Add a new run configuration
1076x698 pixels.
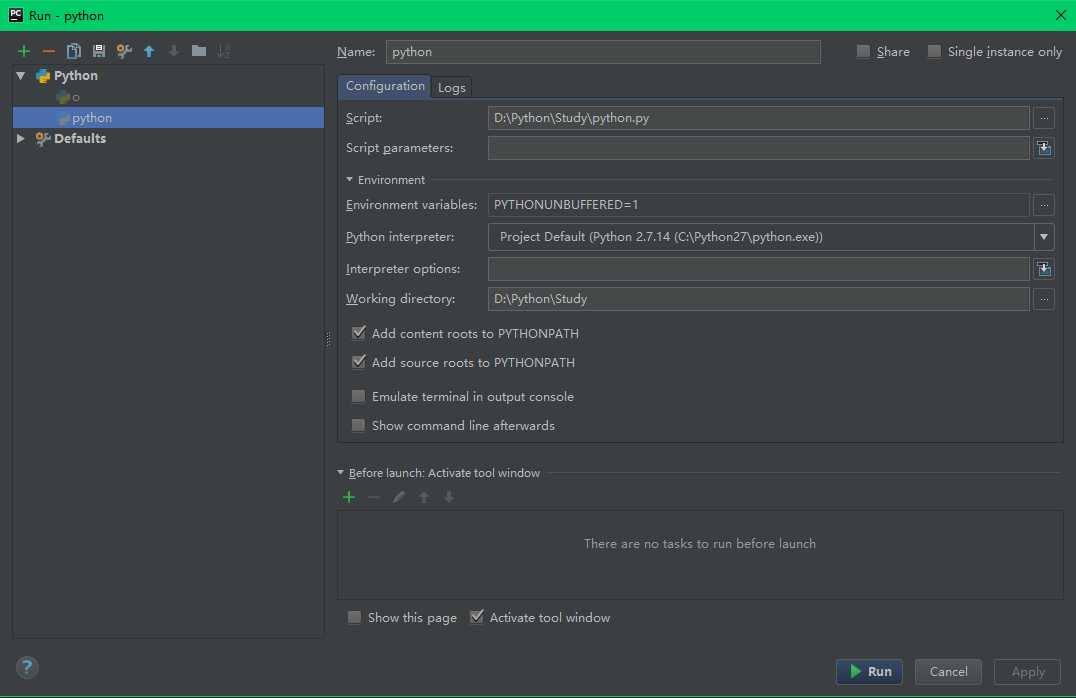click(x=24, y=51)
